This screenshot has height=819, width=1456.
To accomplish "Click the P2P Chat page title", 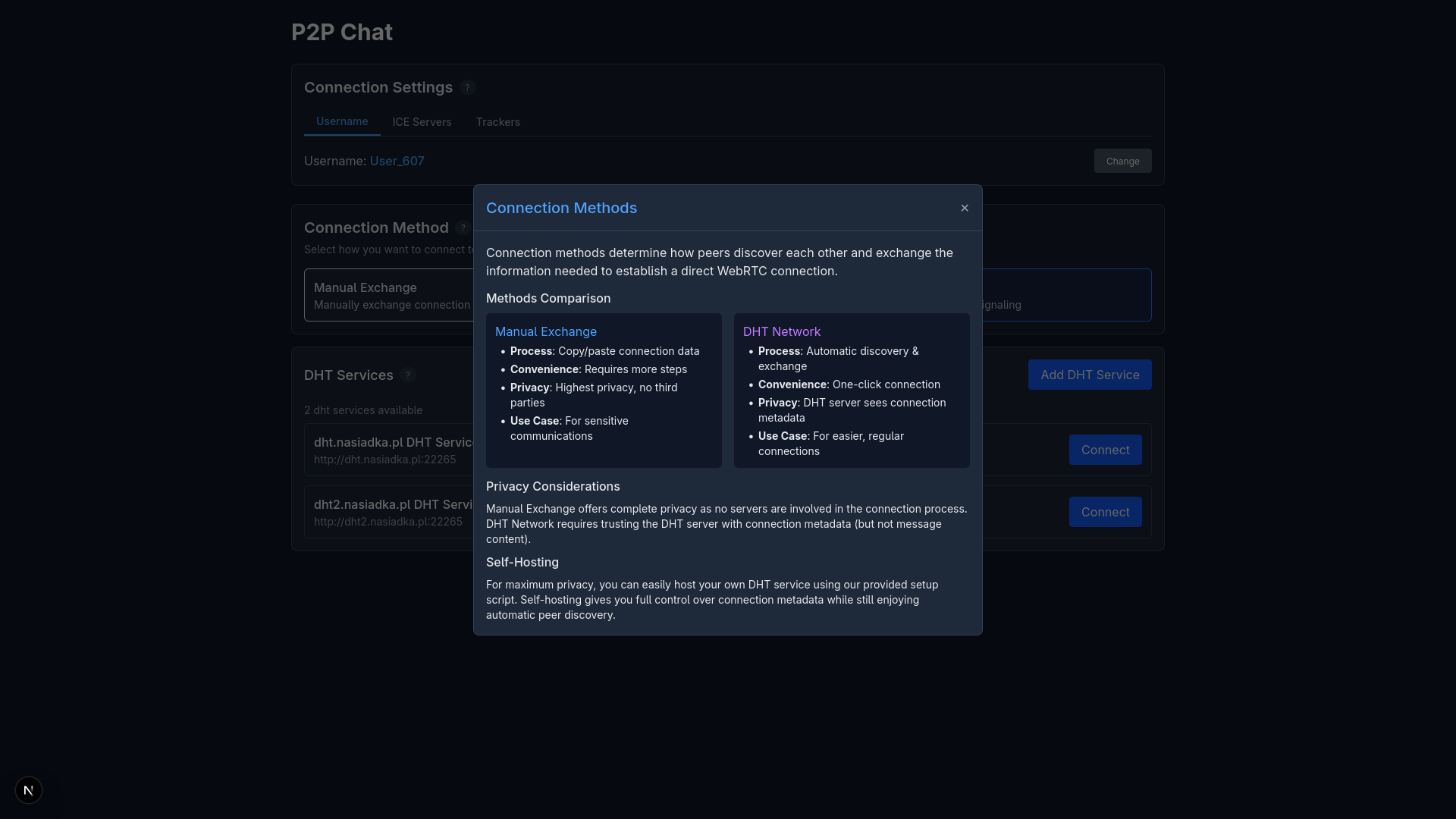I will tap(342, 32).
